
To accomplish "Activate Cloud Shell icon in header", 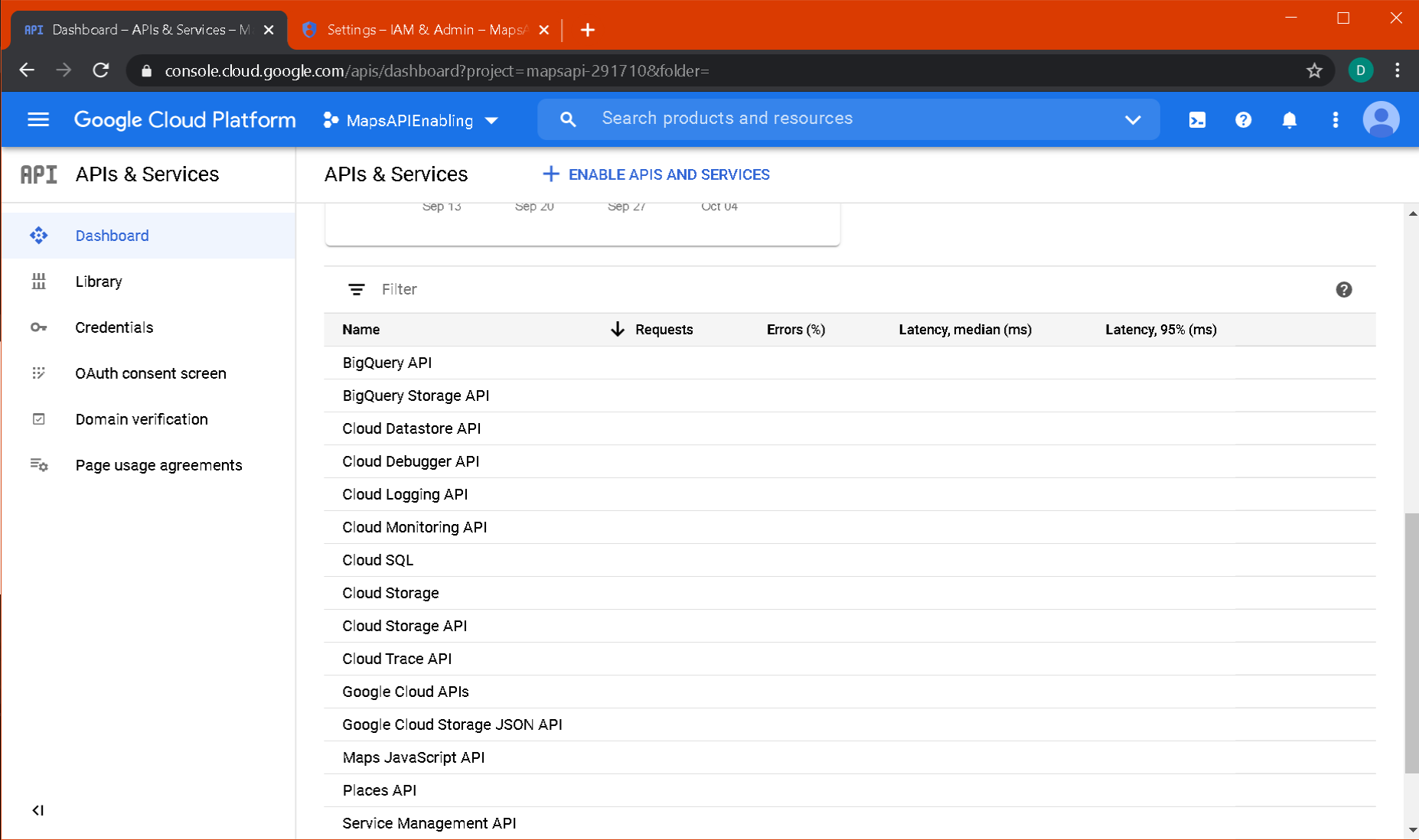I will click(1197, 119).
